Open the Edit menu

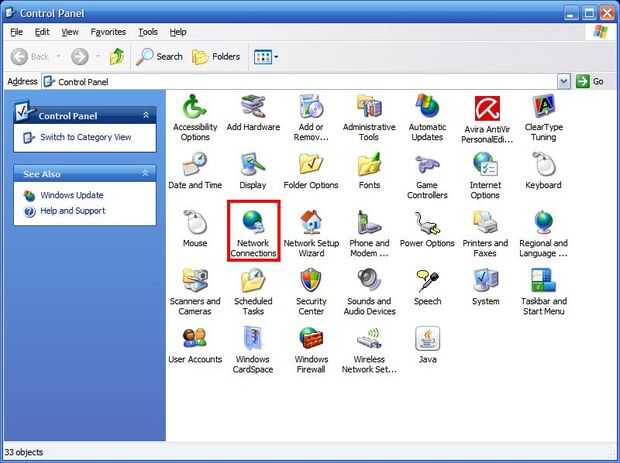tap(42, 32)
